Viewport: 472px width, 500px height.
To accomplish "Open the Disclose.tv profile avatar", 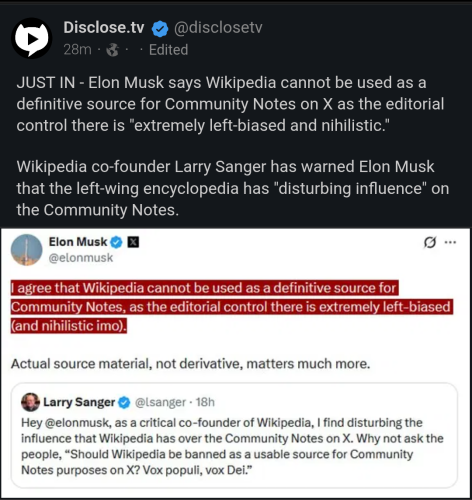I will pyautogui.click(x=32, y=38).
